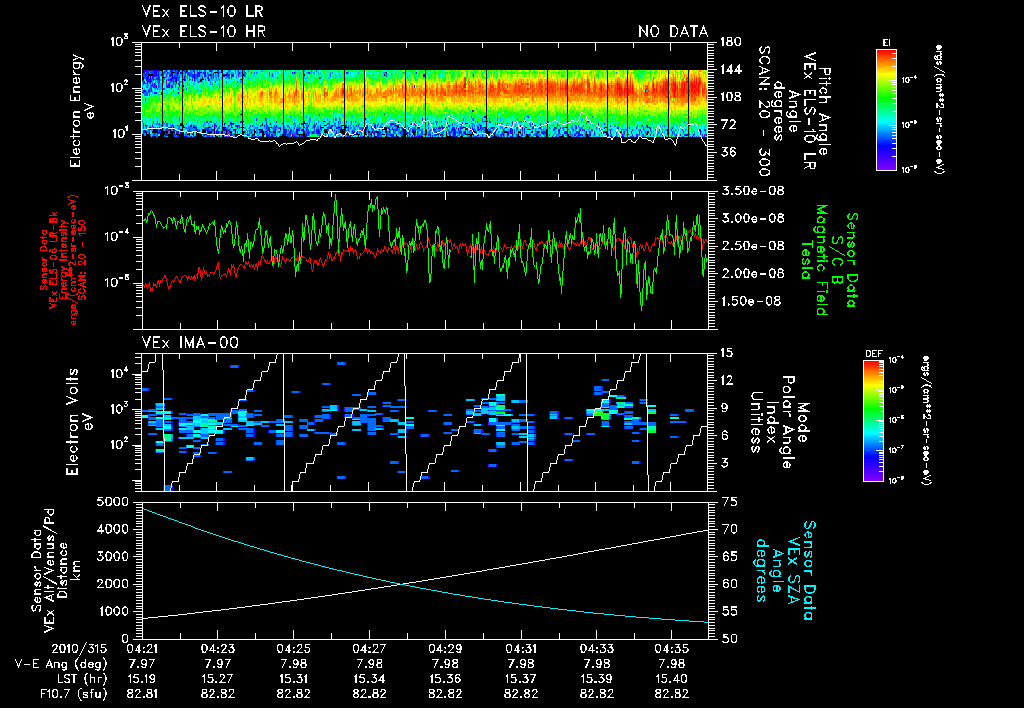1024x708 pixels.
Task: Click the 04:35 time tick label
Action: (673, 648)
